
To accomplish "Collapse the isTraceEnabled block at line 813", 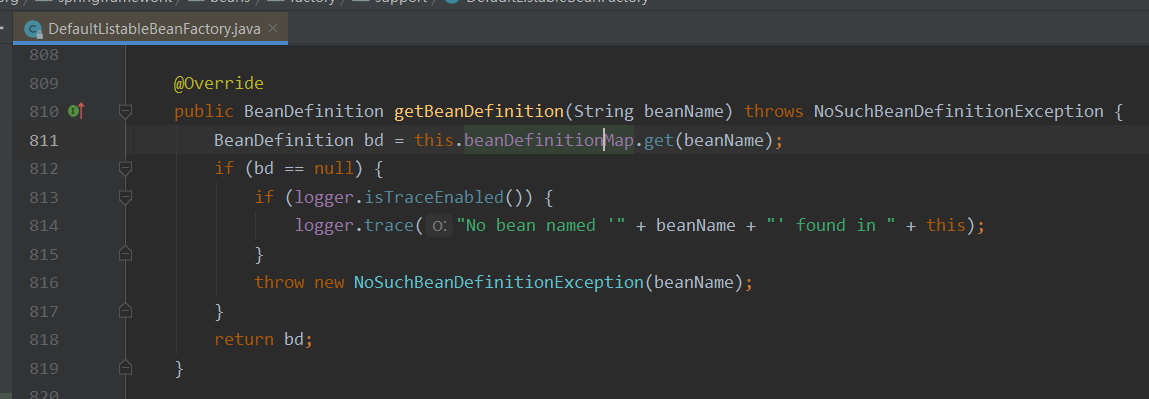I will 125,197.
